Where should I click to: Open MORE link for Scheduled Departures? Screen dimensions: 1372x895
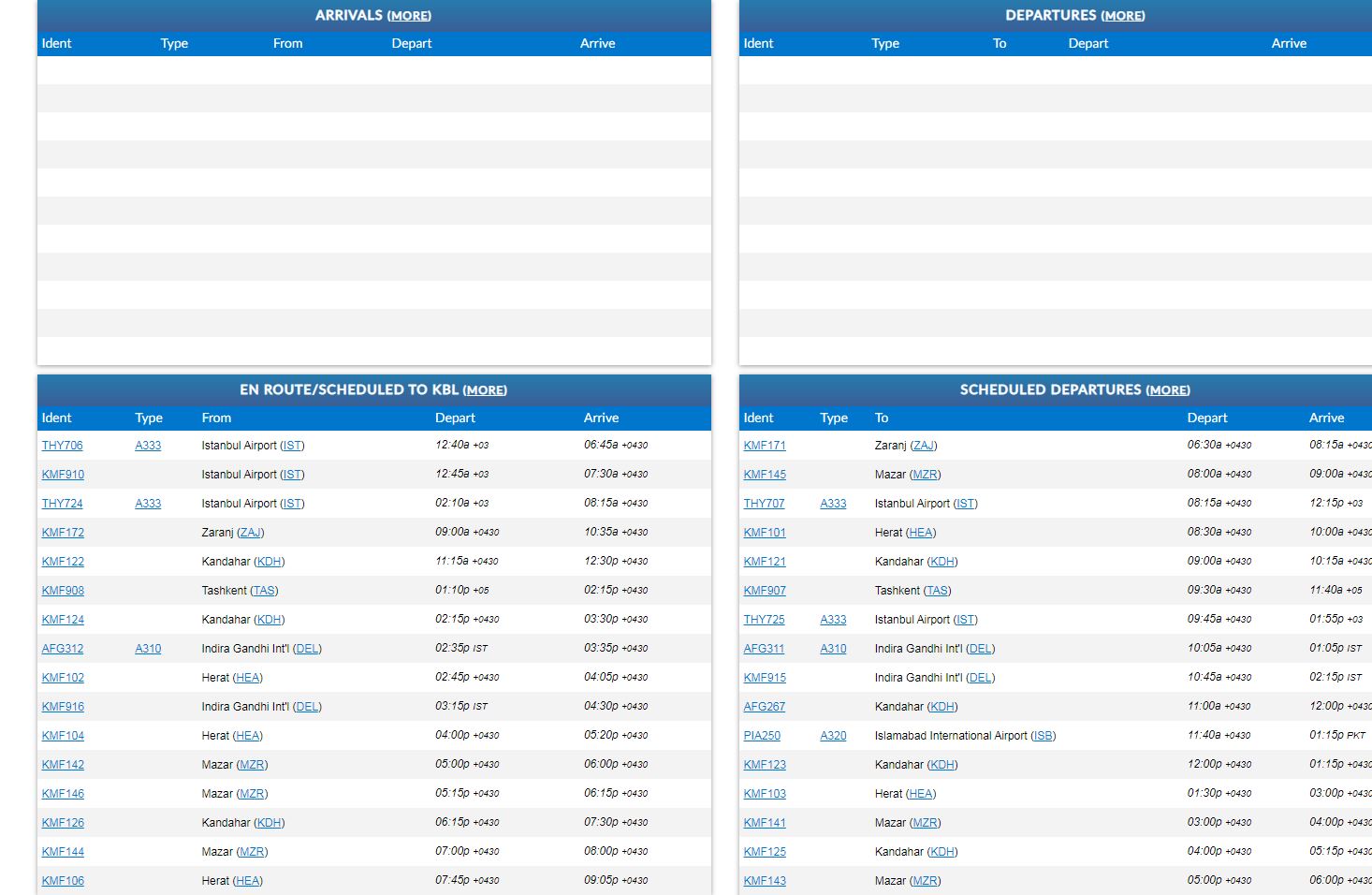point(1168,390)
